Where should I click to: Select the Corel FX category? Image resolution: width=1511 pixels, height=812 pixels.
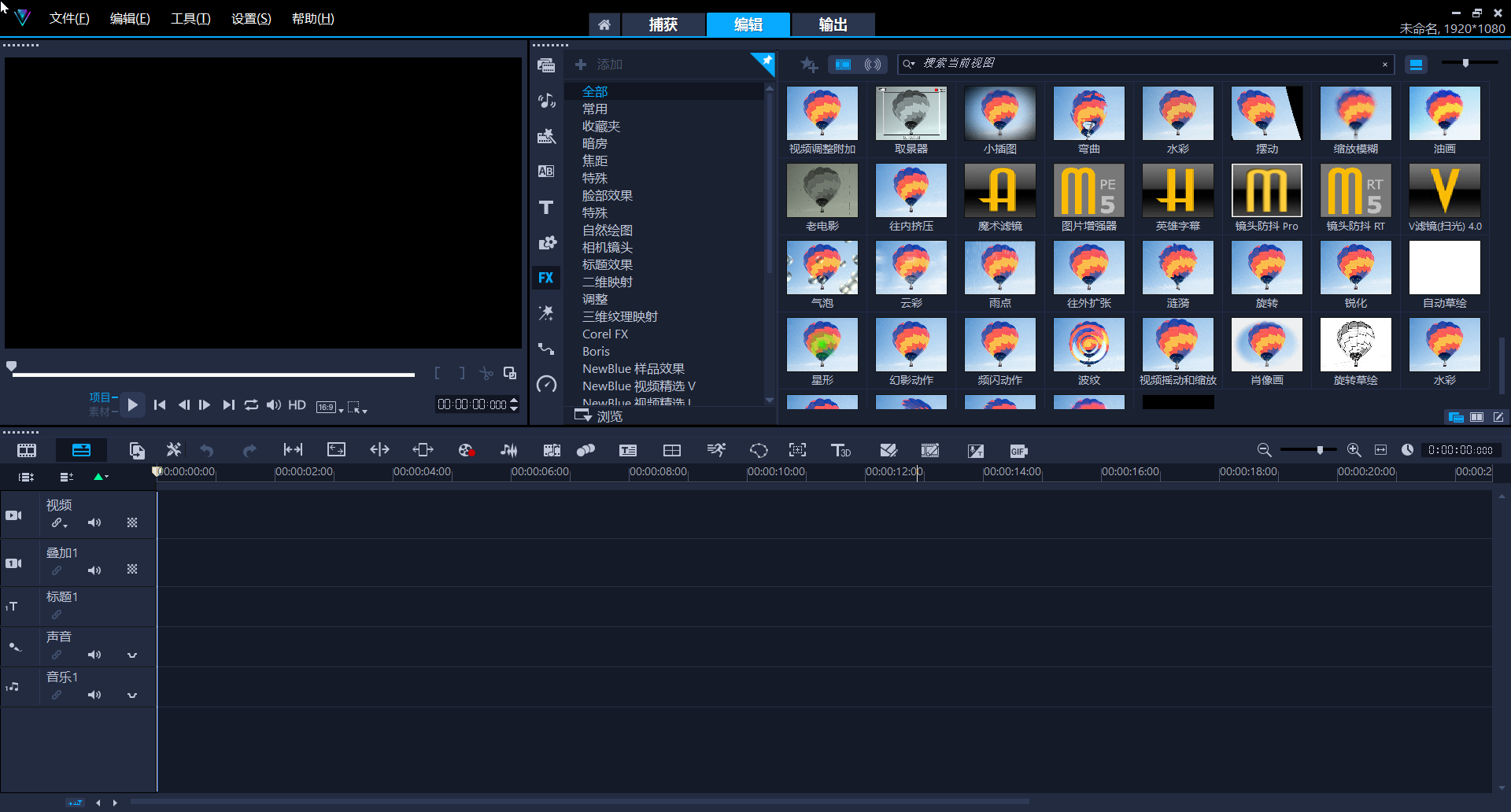[605, 334]
